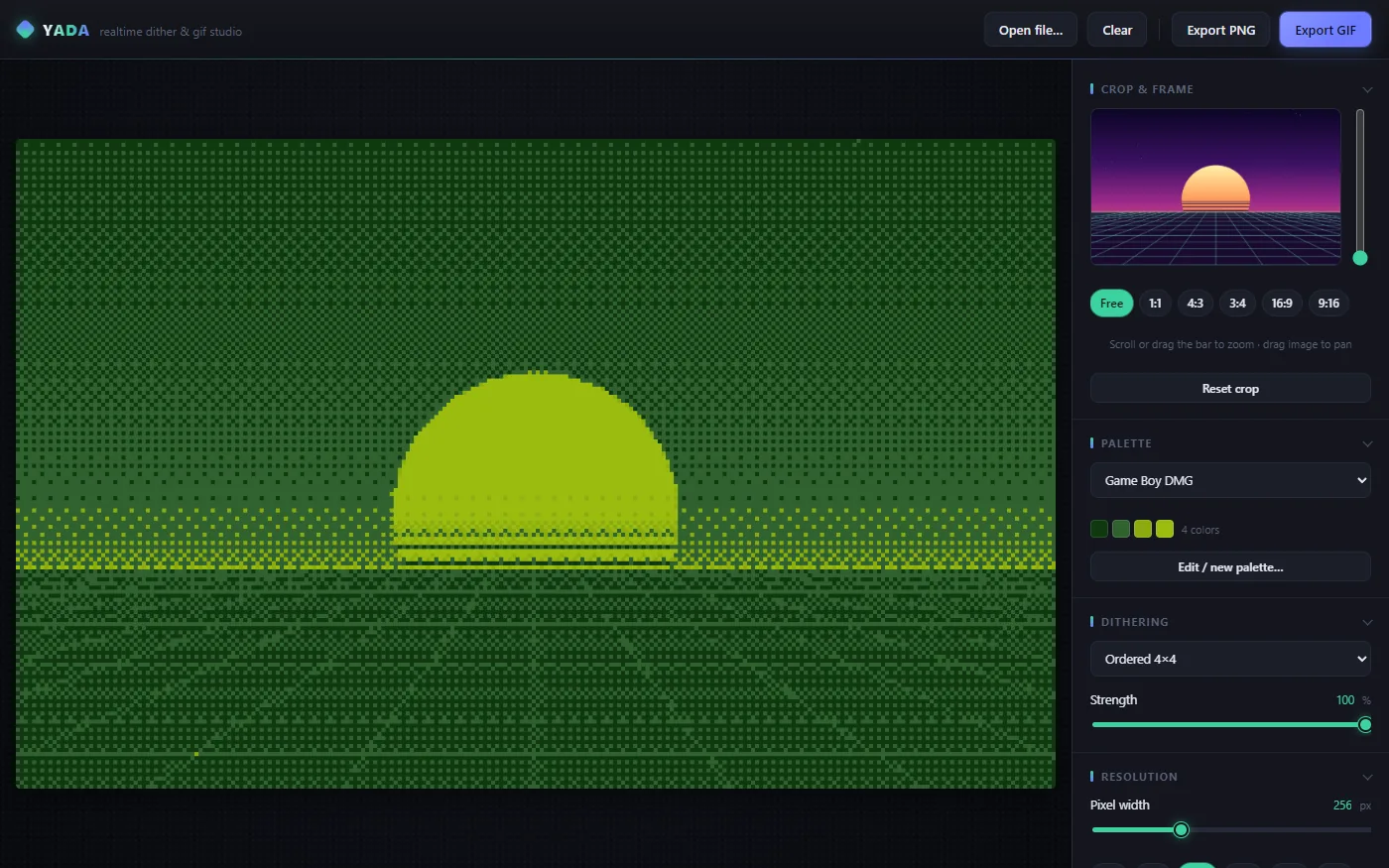Click the YADA diamond logo icon
Viewport: 1389px width, 868px height.
[x=26, y=30]
